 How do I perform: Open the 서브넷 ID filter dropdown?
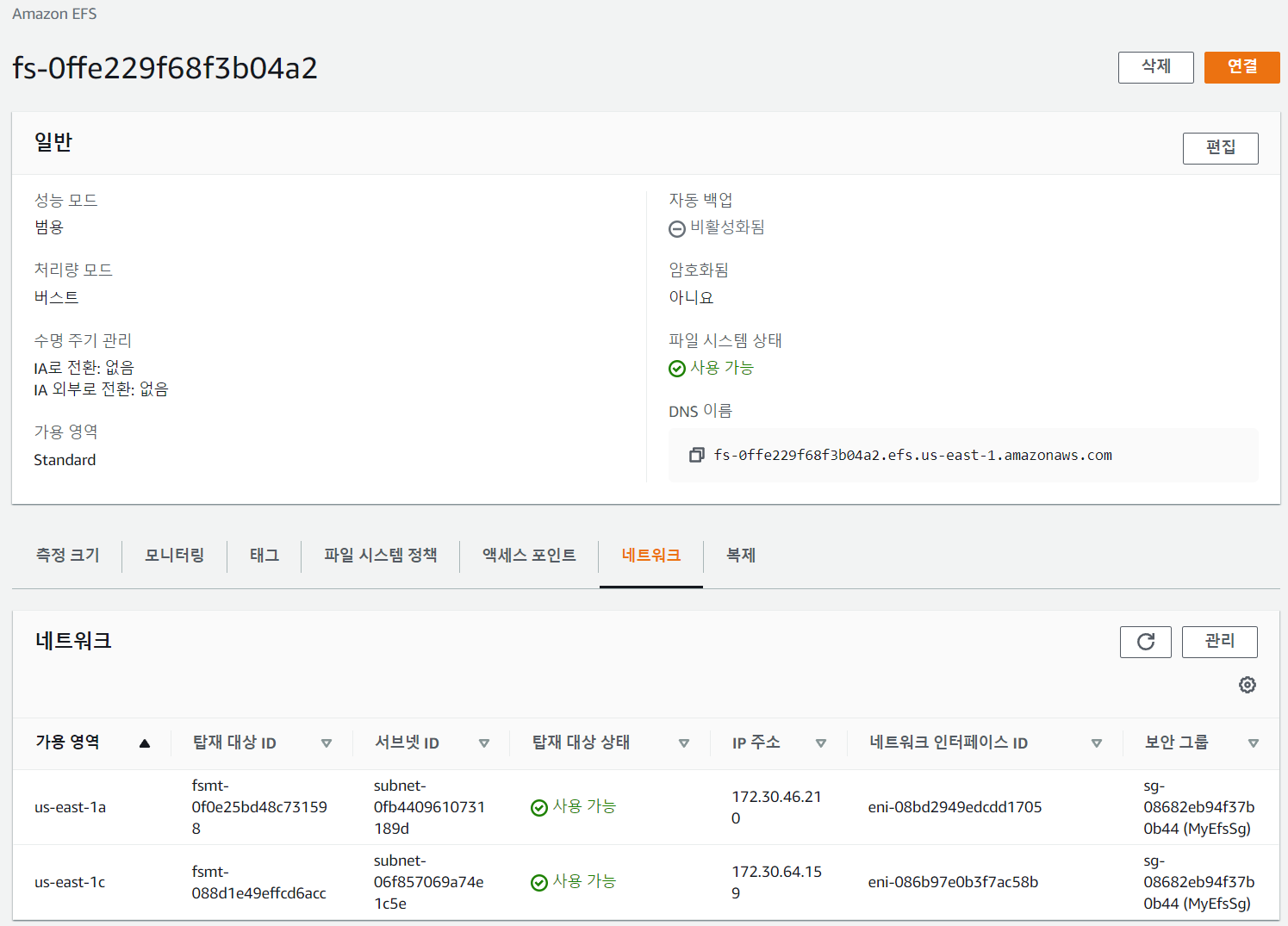[x=485, y=742]
